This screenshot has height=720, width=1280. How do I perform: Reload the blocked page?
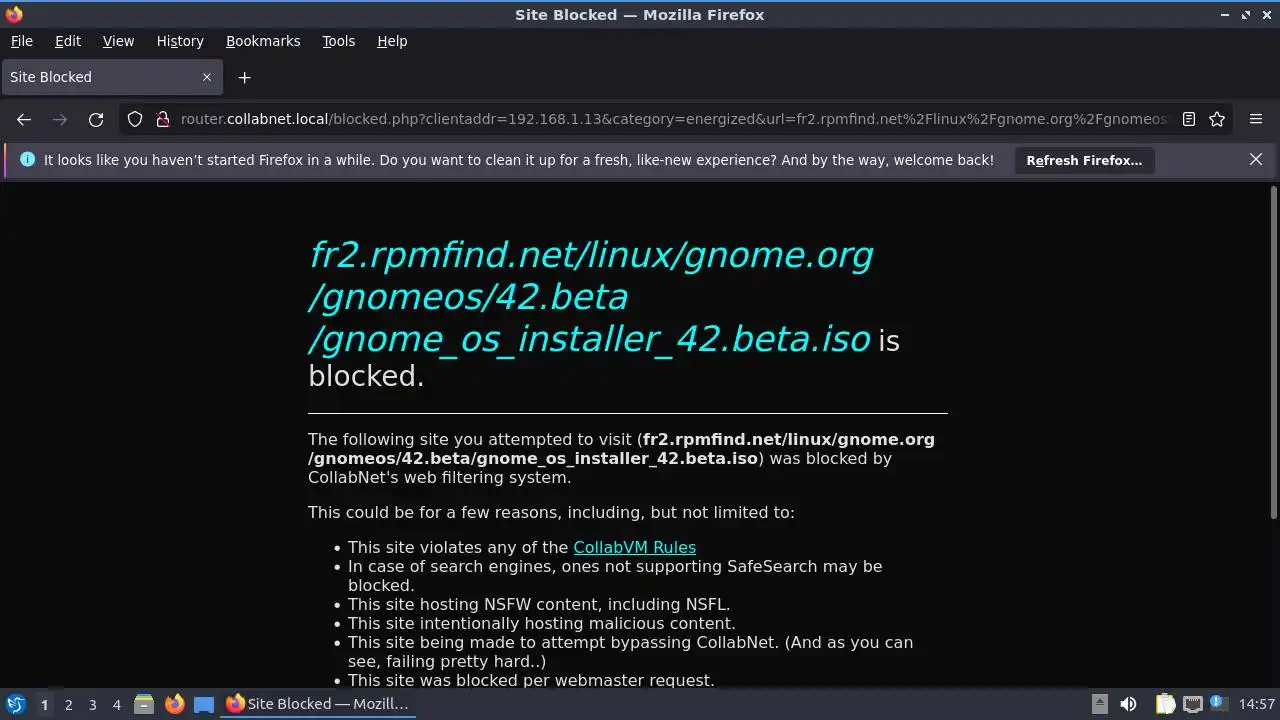96,119
